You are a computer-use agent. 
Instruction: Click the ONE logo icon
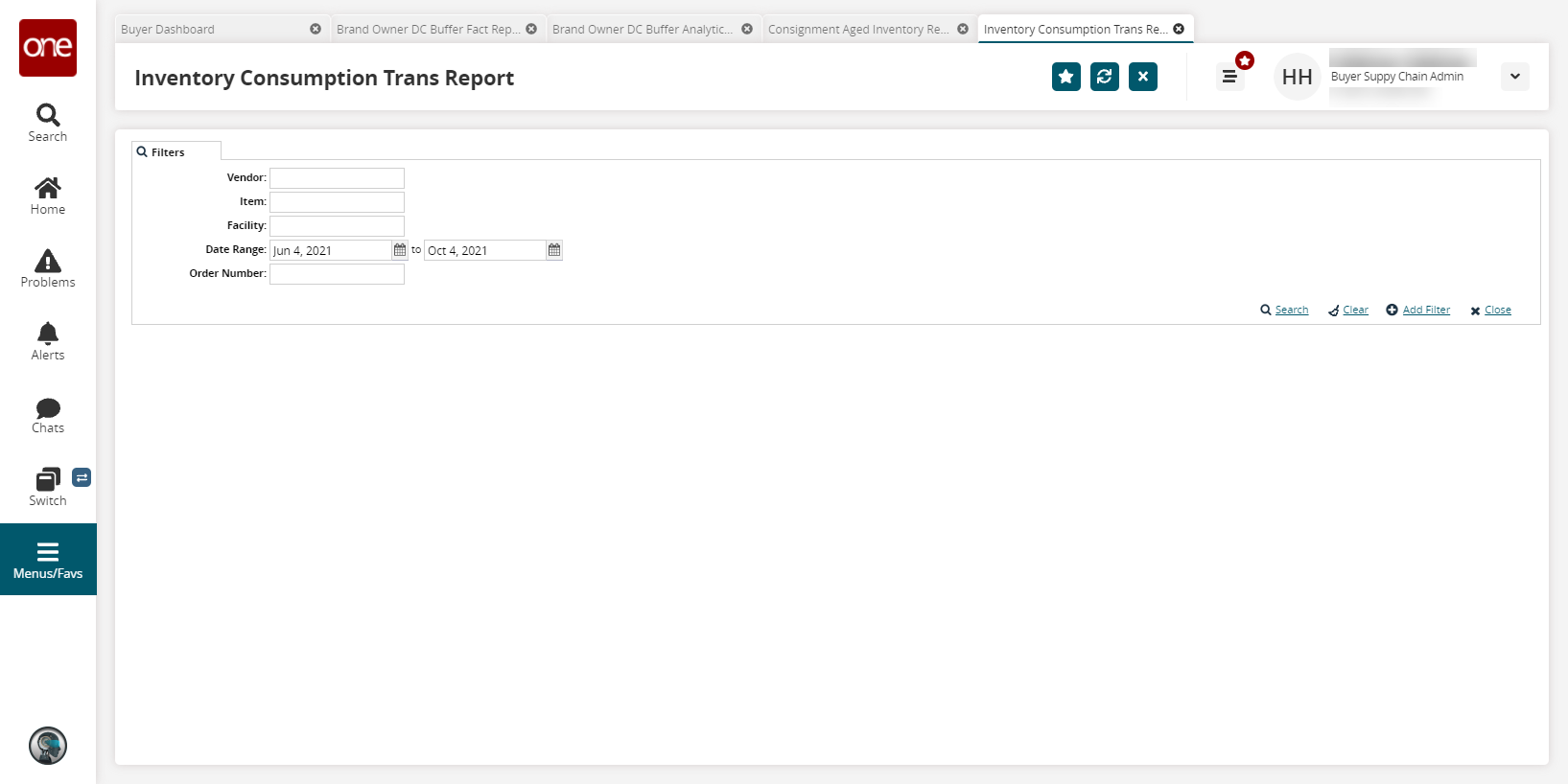point(48,47)
